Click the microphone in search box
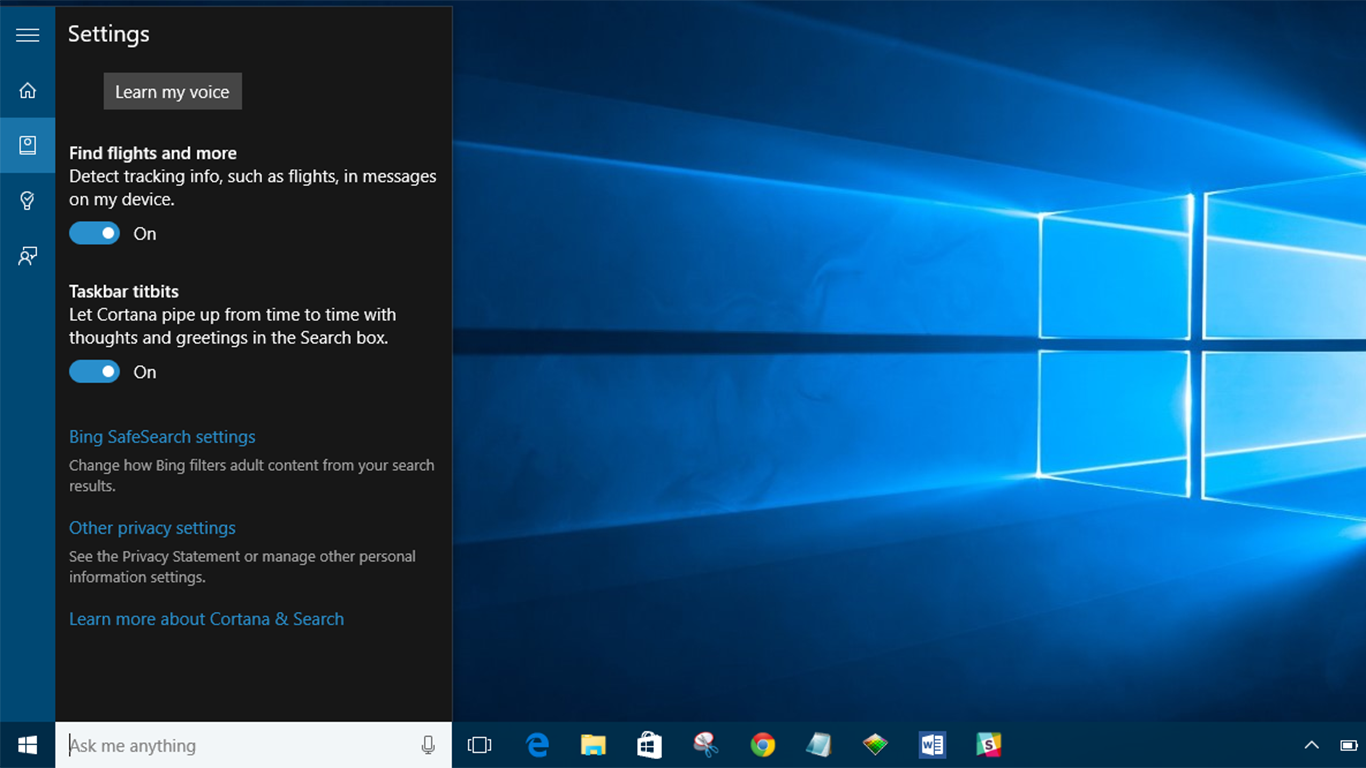This screenshot has width=1366, height=768. click(x=428, y=745)
